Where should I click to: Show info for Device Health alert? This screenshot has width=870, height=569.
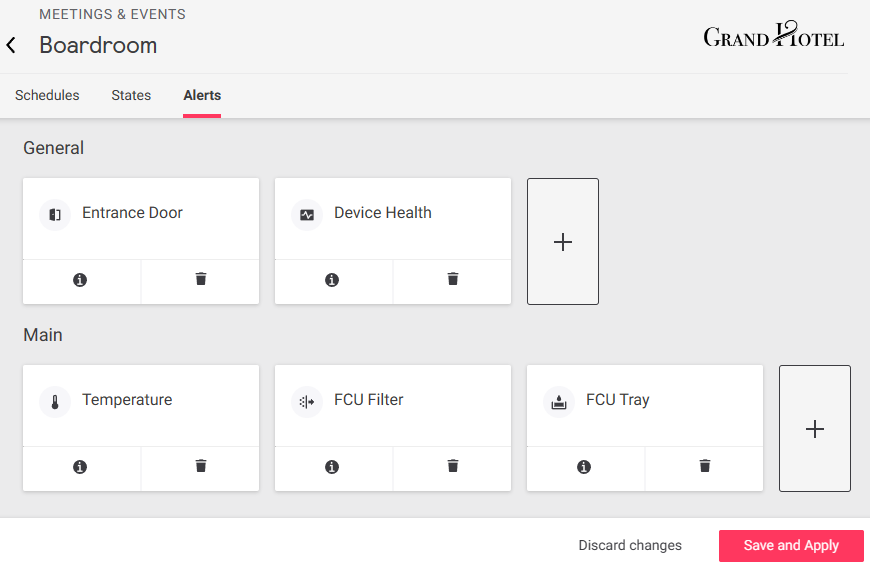click(332, 280)
